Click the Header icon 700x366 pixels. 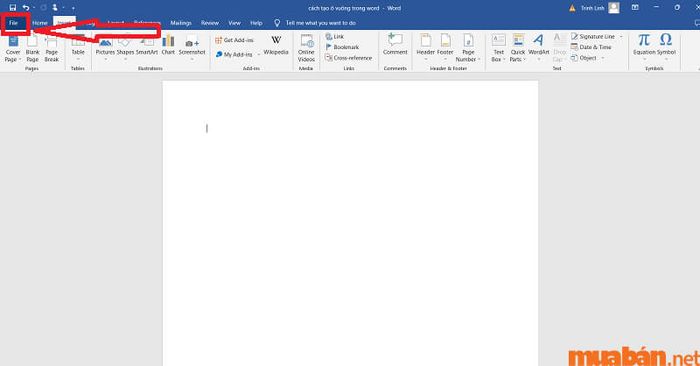tap(425, 41)
